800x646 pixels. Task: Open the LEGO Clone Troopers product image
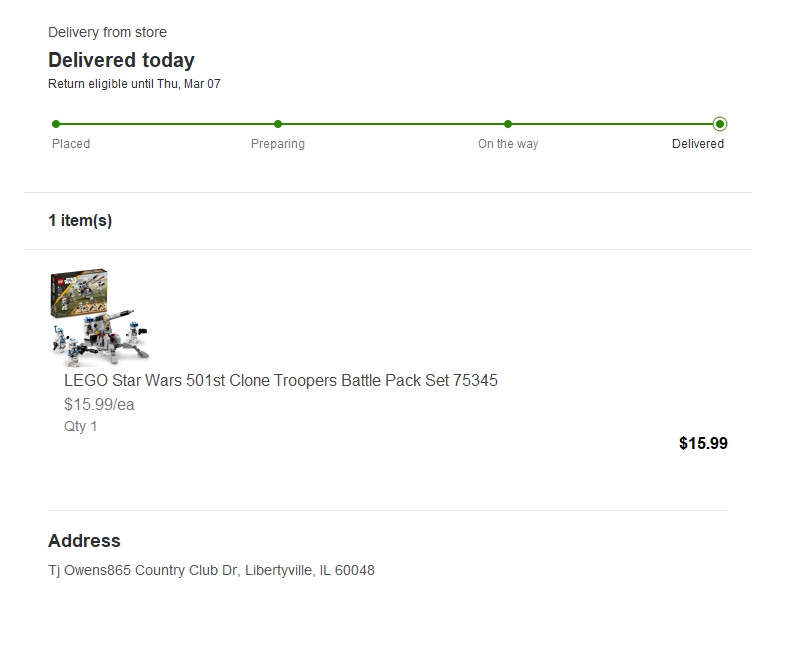[100, 317]
